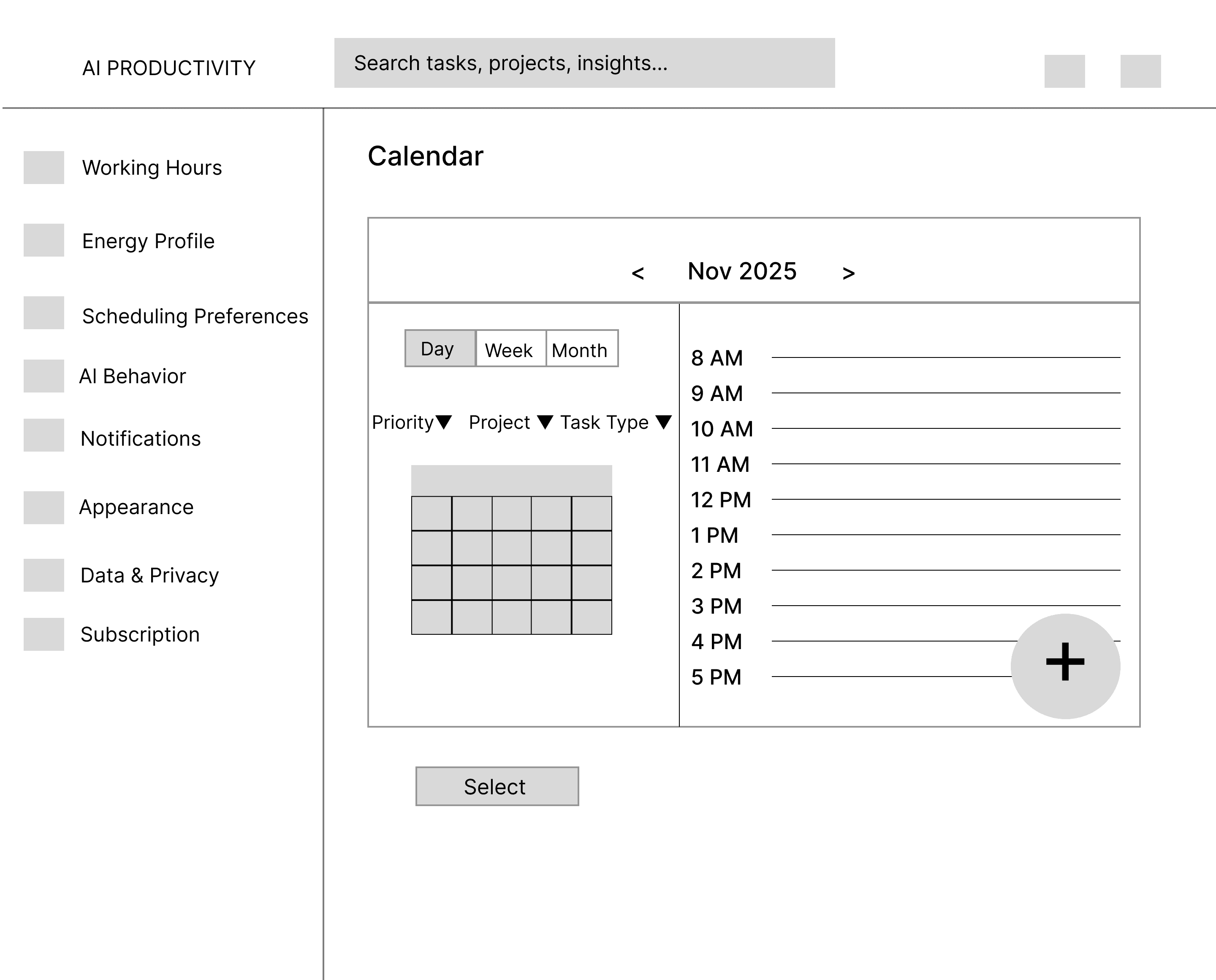Go to Scheduling Preferences section
This screenshot has height=980, width=1216.
[x=195, y=316]
